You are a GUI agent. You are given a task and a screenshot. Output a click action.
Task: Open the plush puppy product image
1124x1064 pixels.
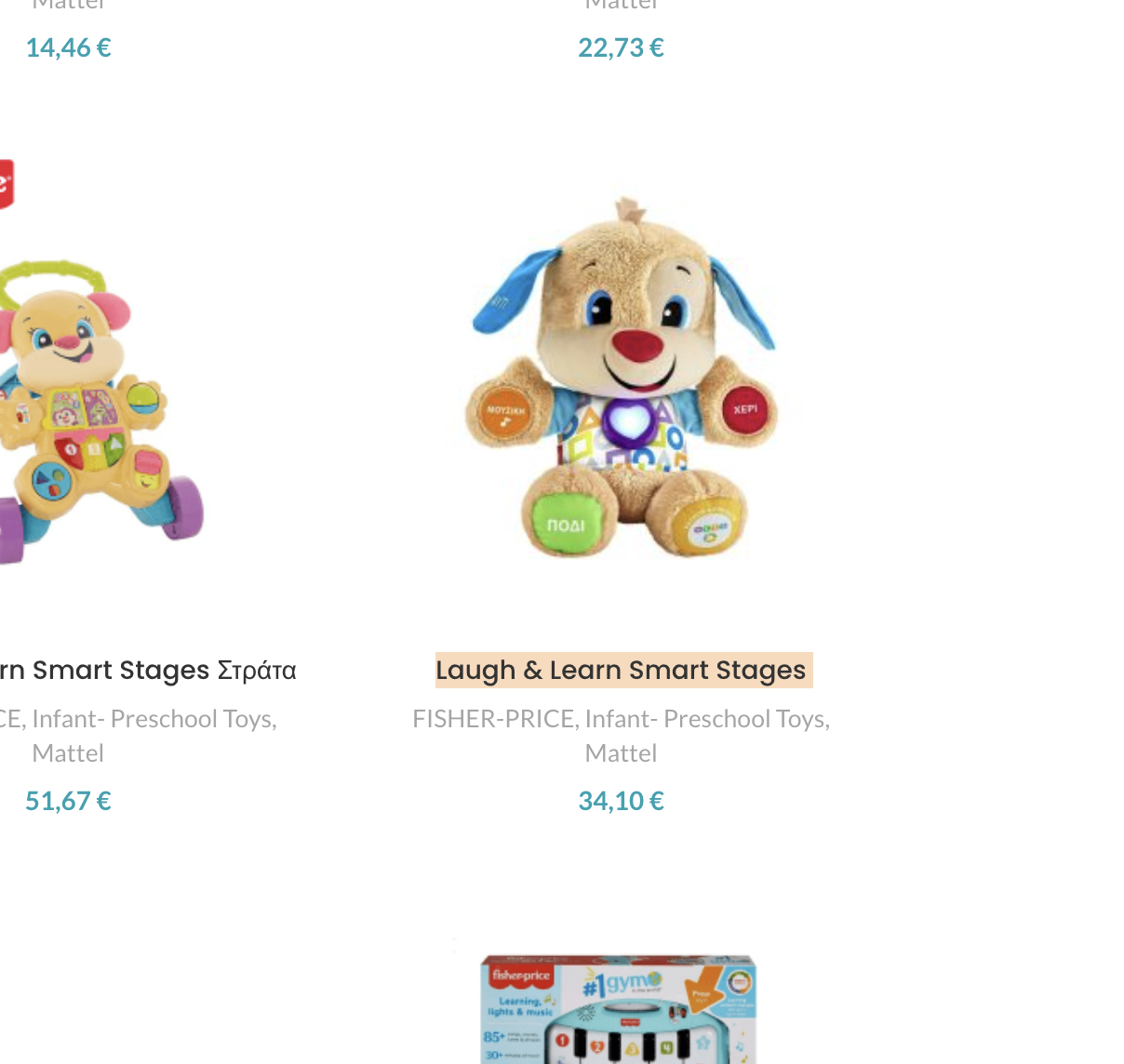tap(622, 377)
